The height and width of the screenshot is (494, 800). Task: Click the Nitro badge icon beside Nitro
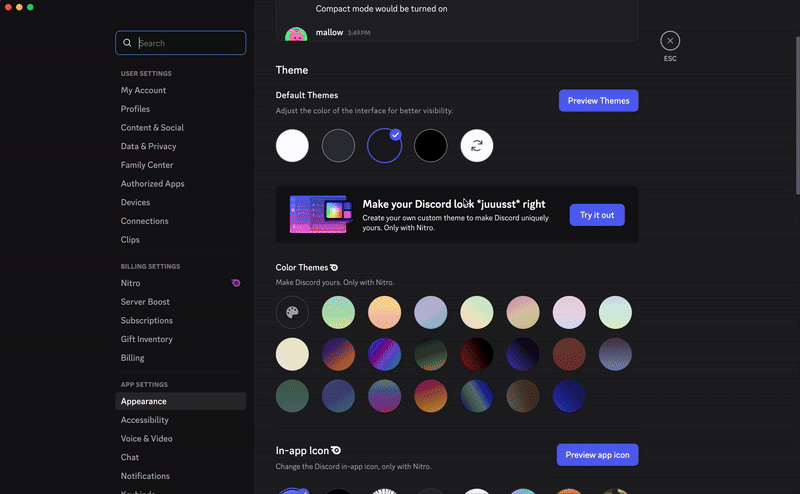point(235,283)
